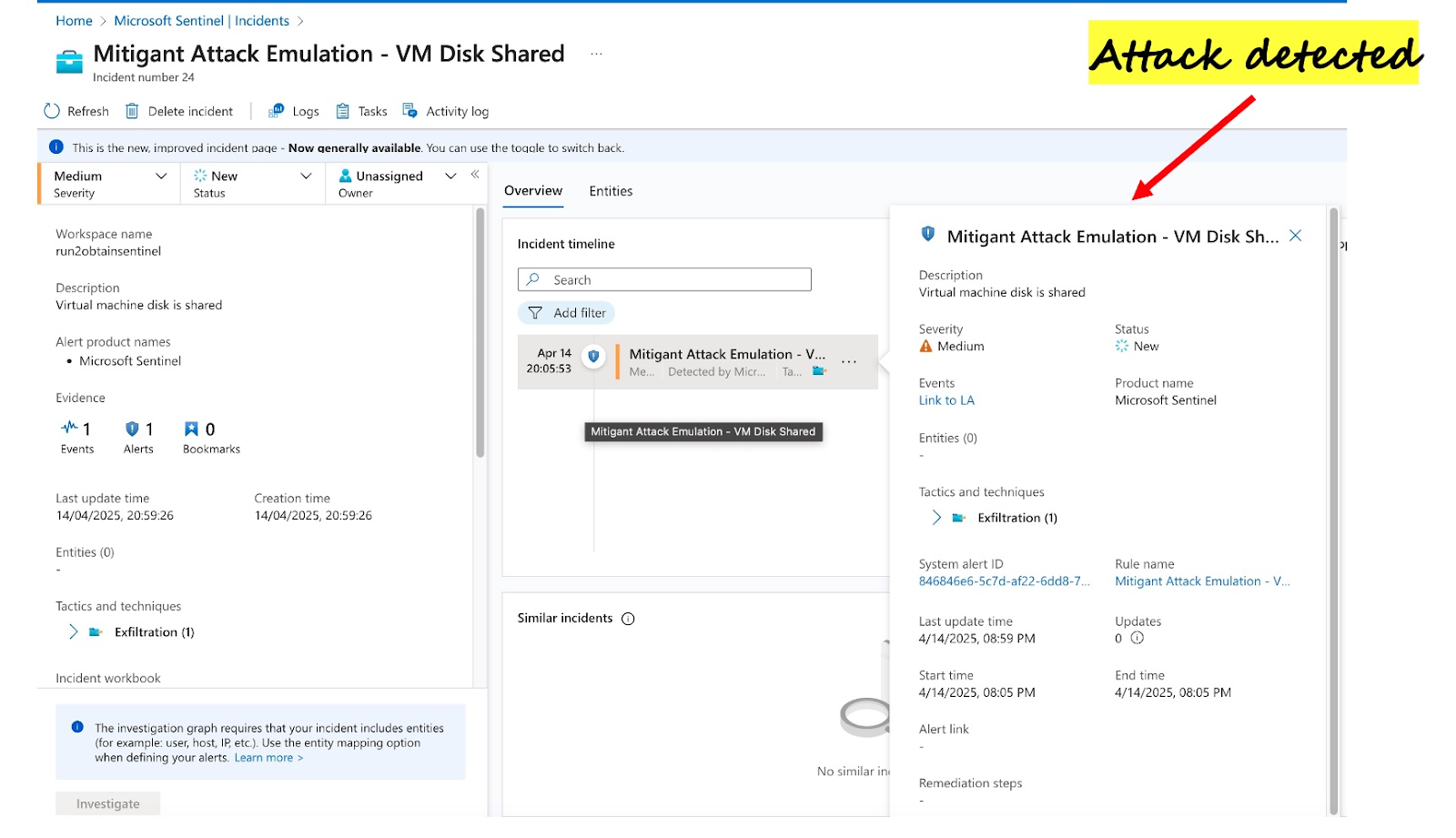Screen dimensions: 1456x838
Task: Click the Exfiltration tactic icon in alert pane
Action: point(958,518)
